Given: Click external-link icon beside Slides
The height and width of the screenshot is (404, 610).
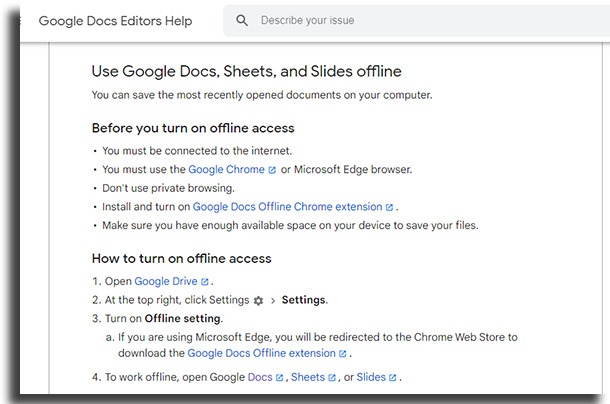Looking at the screenshot, I should [x=393, y=378].
